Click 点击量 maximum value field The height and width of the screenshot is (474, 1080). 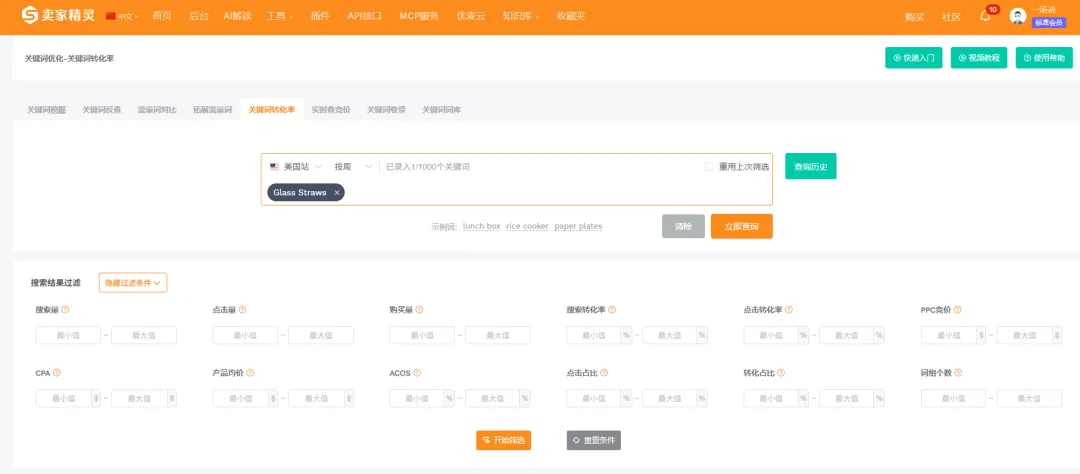pyautogui.click(x=321, y=336)
